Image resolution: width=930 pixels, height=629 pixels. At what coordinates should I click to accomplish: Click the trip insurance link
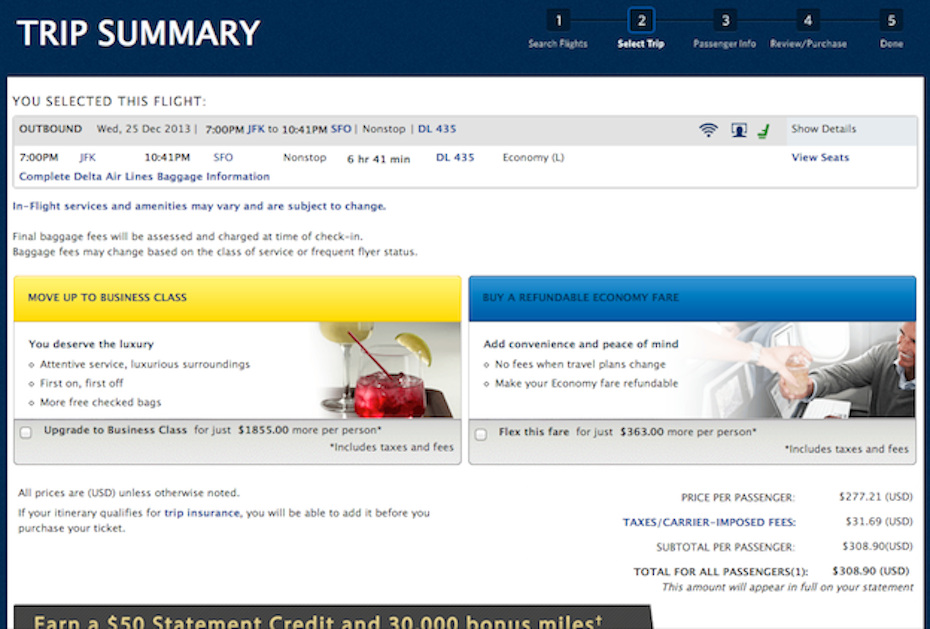[202, 513]
